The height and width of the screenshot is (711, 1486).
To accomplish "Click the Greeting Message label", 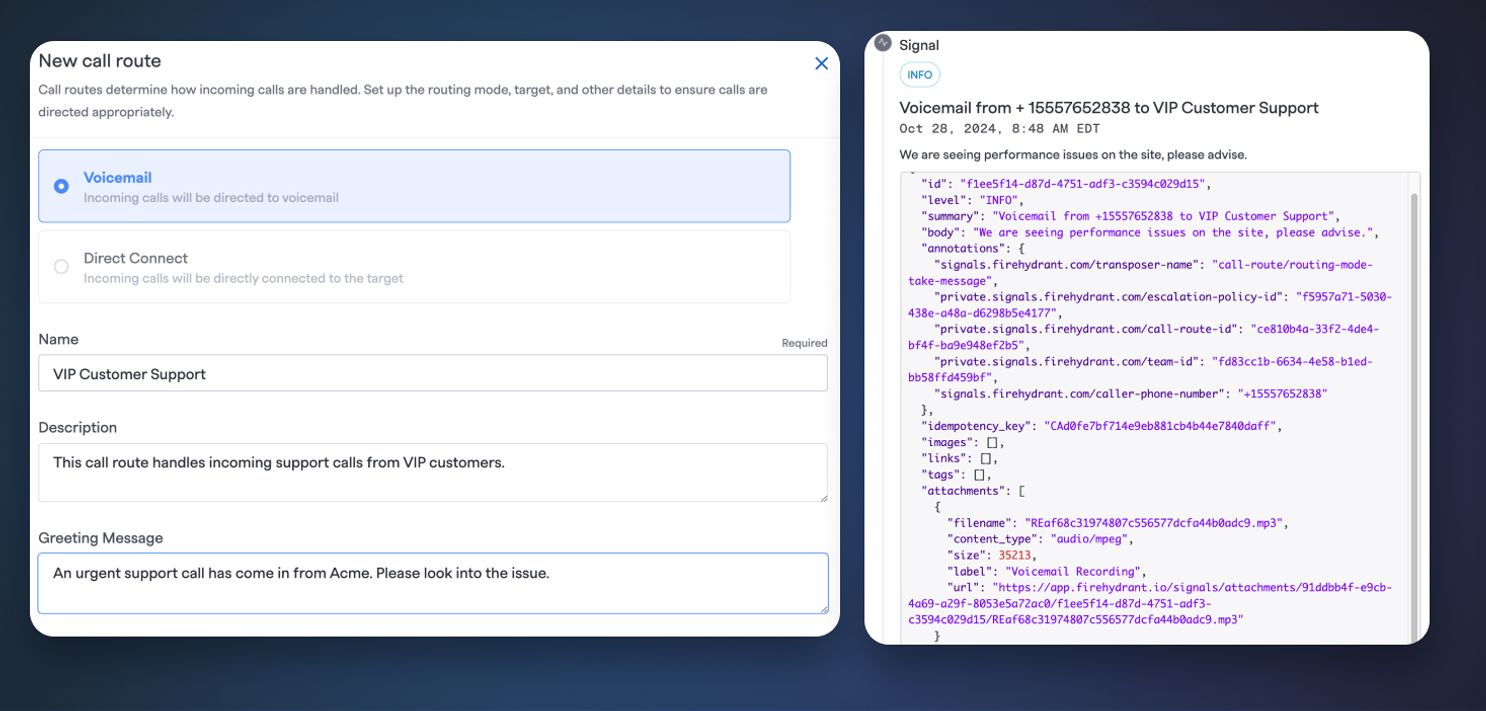I will (101, 538).
